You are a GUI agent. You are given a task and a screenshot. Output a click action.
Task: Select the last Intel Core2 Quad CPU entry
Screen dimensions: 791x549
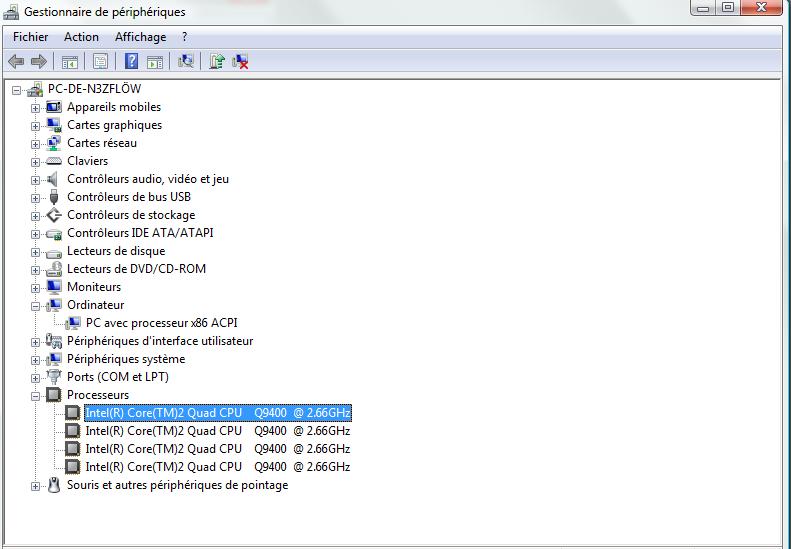tap(217, 467)
